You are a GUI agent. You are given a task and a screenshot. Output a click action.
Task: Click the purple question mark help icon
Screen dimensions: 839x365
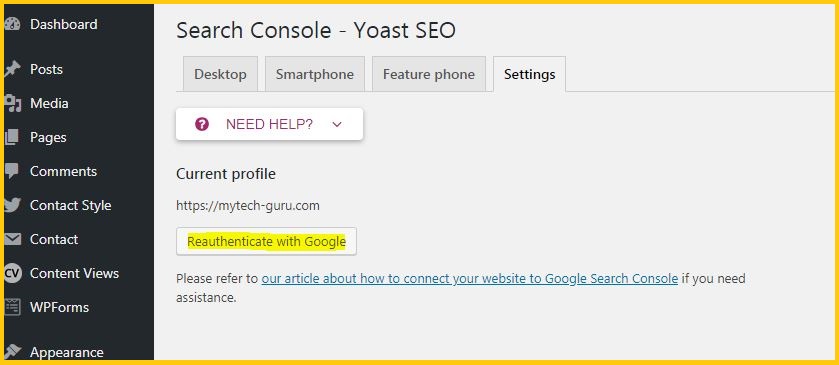202,125
